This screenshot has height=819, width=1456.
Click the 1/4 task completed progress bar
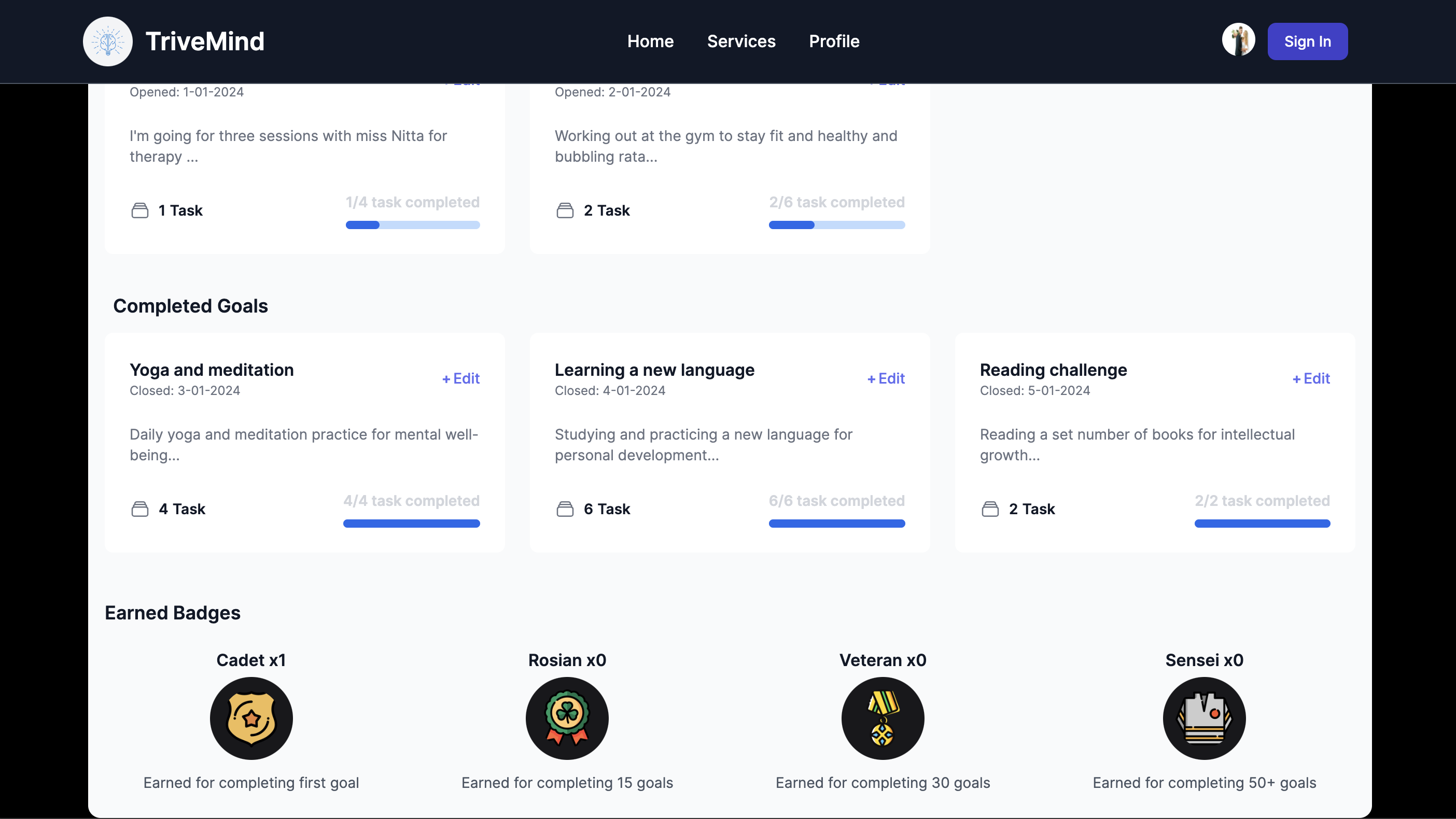pyautogui.click(x=413, y=225)
